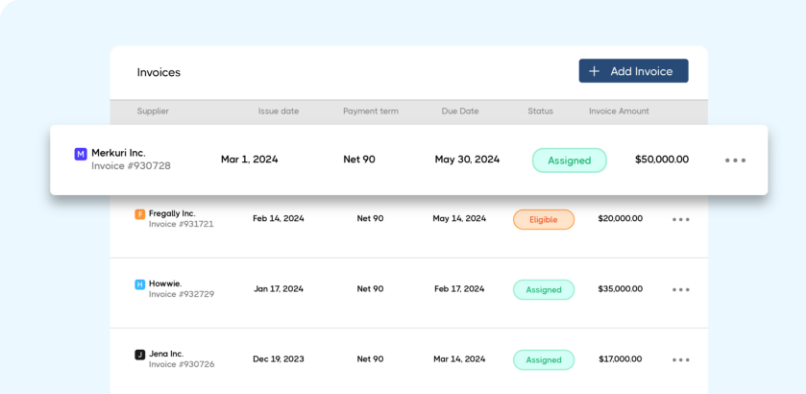The image size is (806, 394).
Task: Click the $20,000.00 invoice amount
Action: tap(620, 219)
